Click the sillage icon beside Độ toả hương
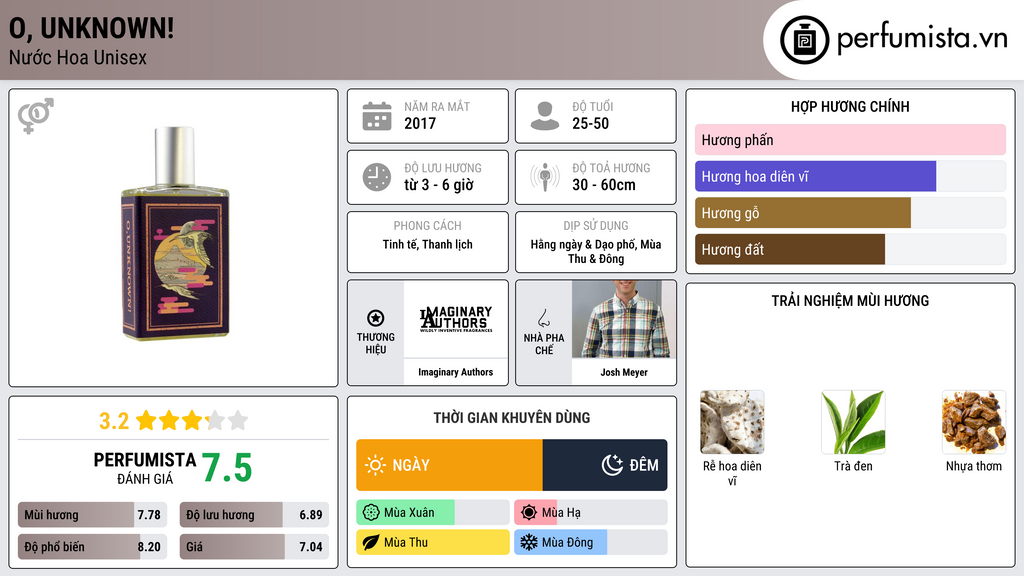The image size is (1024, 576). (545, 177)
